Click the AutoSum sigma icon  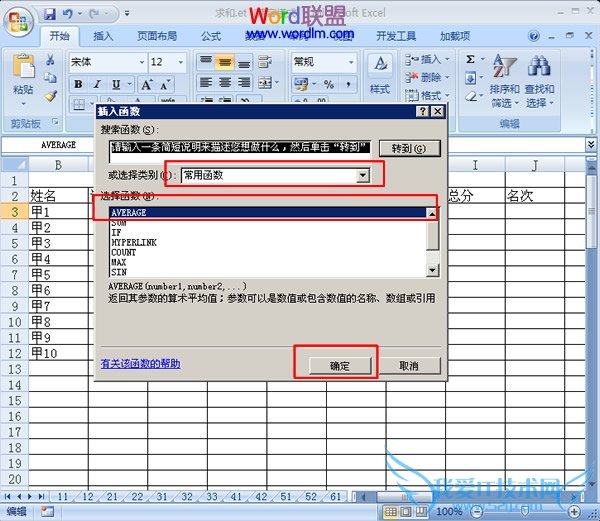[470, 59]
